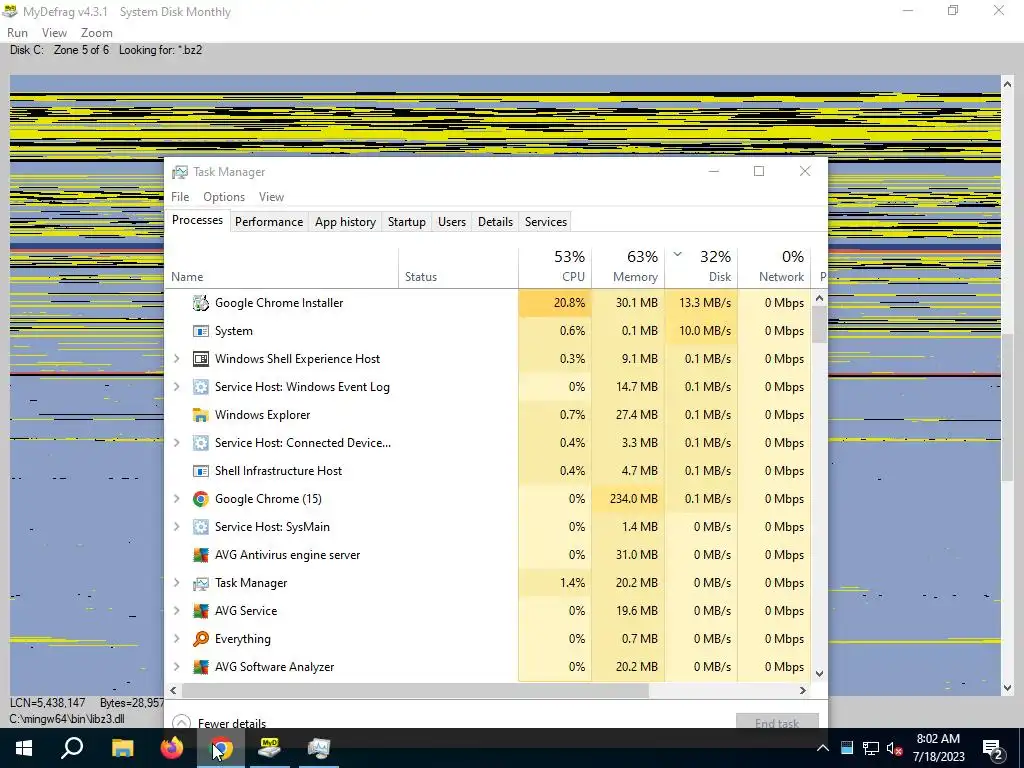Click horizontal scrollbar right arrow
1024x768 pixels.
pos(803,690)
